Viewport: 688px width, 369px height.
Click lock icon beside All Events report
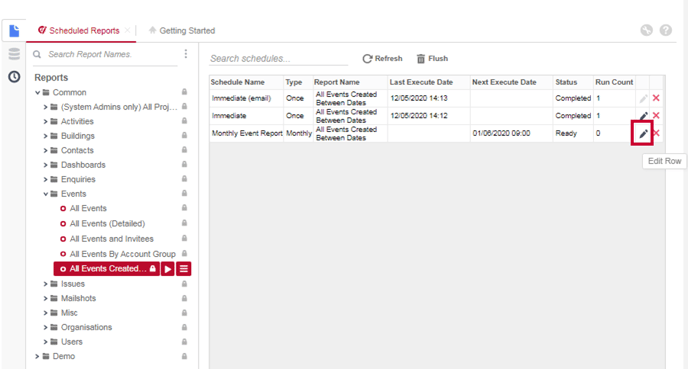[x=184, y=208]
